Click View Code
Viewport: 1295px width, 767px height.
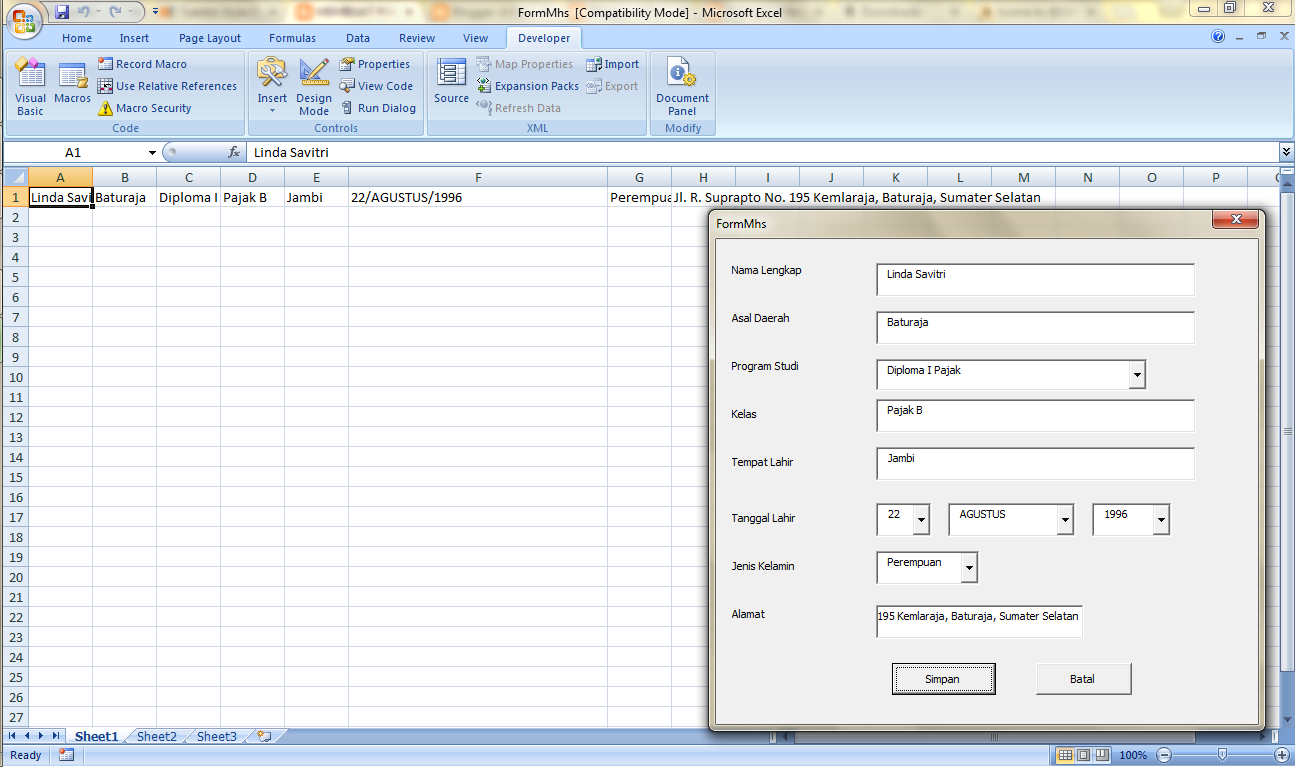pos(377,85)
